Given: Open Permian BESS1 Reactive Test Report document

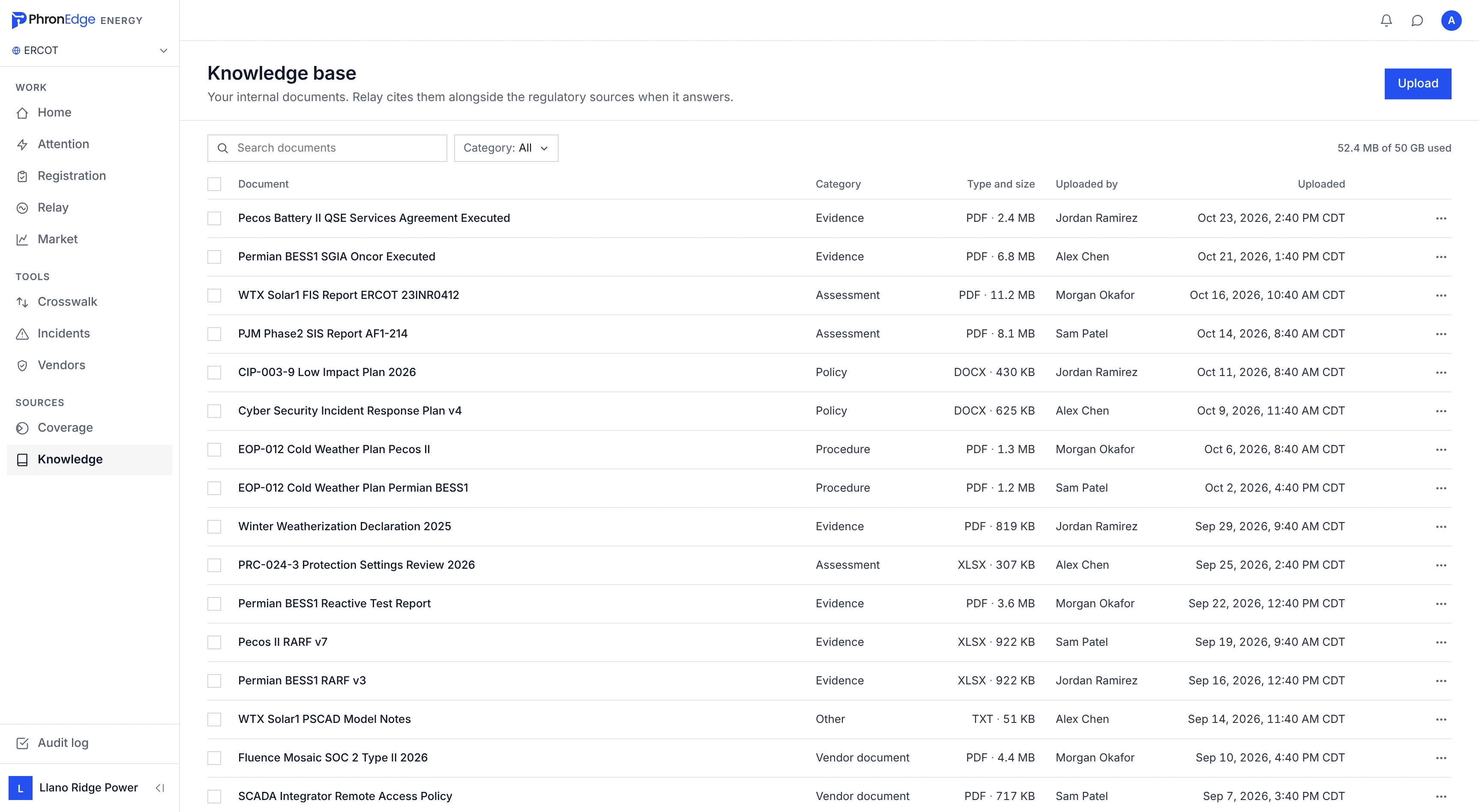Looking at the screenshot, I should tap(334, 604).
